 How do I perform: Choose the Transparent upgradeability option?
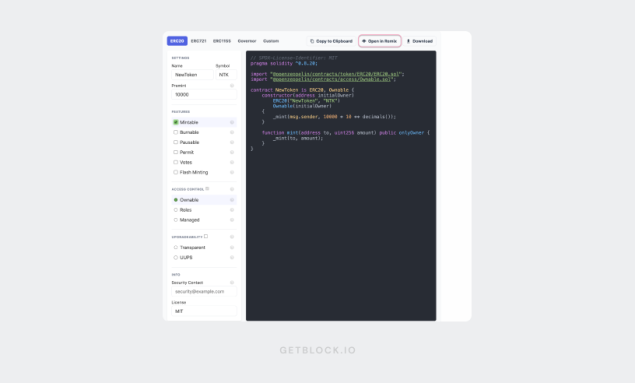coord(176,247)
